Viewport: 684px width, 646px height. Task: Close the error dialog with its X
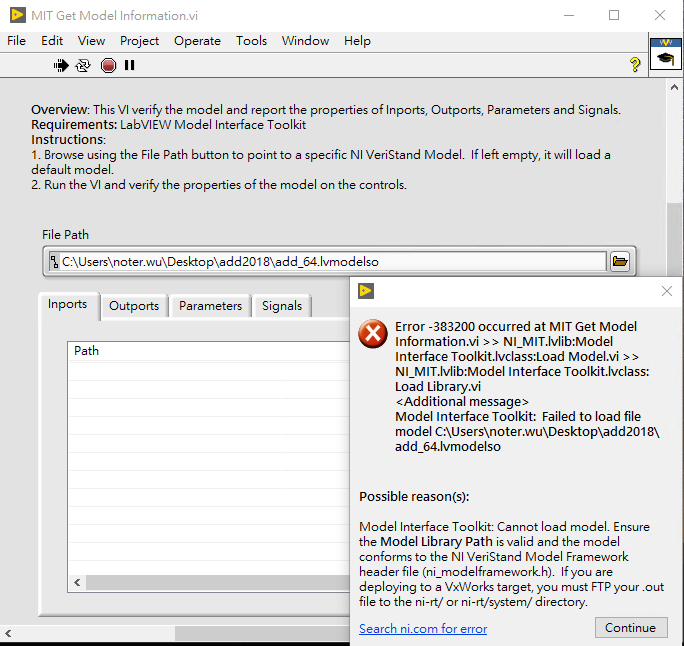click(666, 291)
